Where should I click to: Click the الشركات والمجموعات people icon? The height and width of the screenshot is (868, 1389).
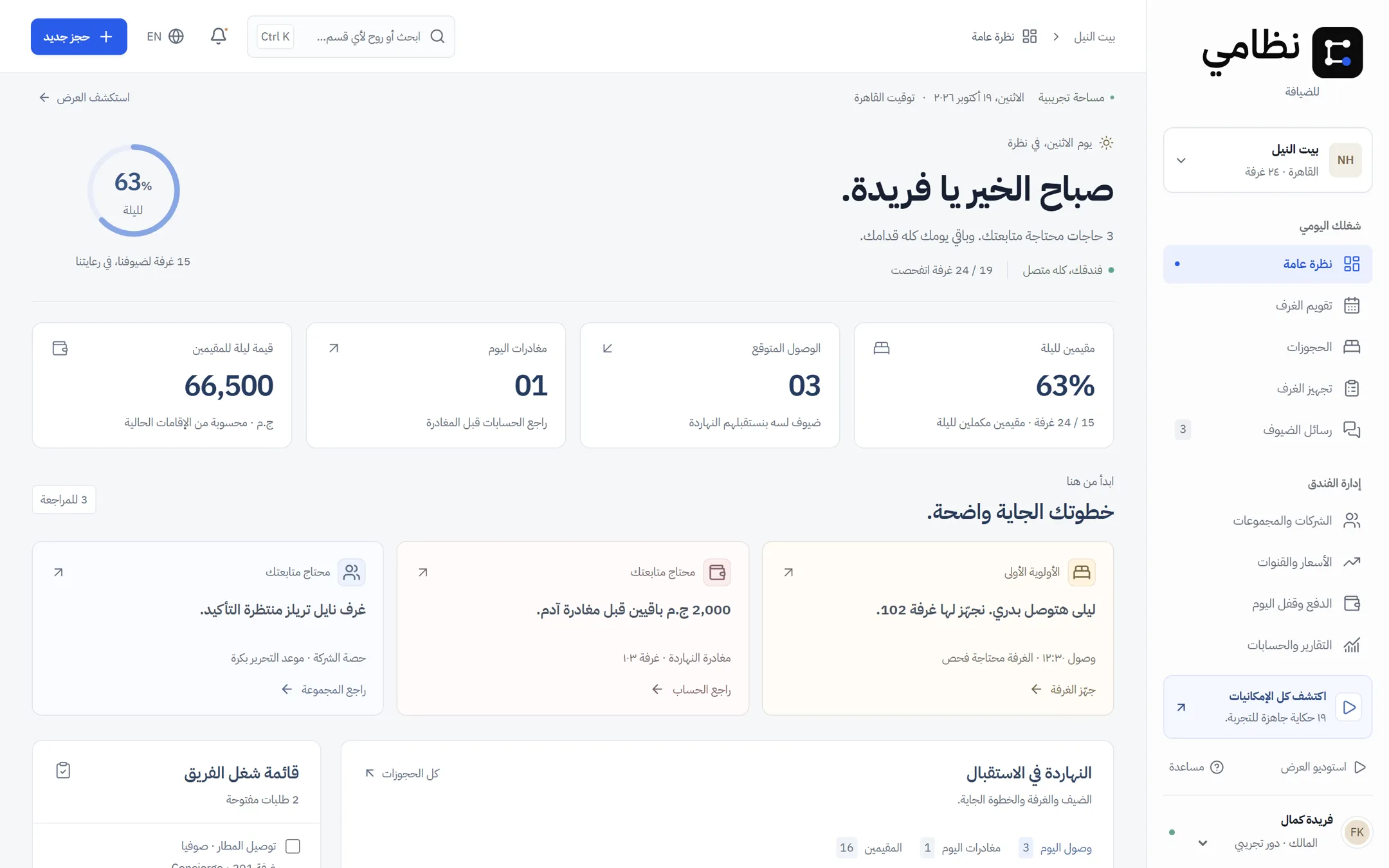point(1352,520)
